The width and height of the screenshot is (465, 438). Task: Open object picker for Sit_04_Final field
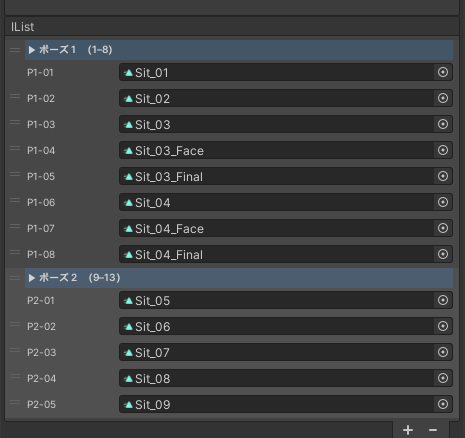(x=443, y=254)
